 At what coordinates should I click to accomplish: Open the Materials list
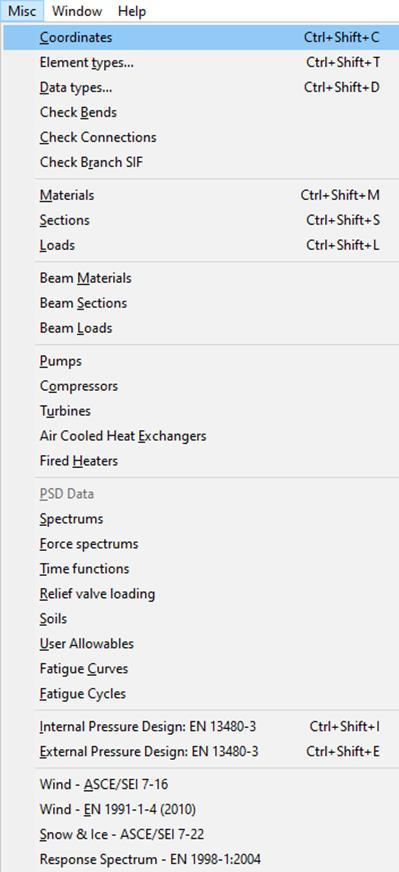point(201,195)
